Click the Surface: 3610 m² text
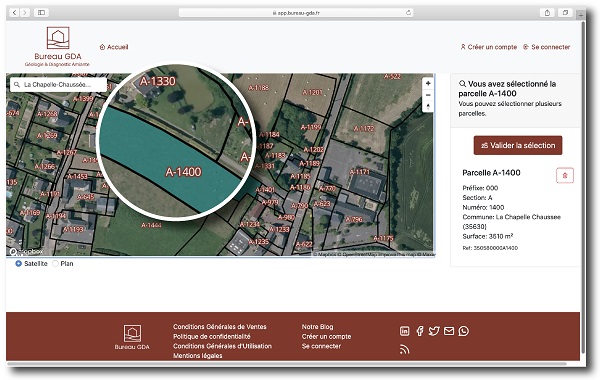Viewport: 600px width, 380px height. click(x=488, y=236)
